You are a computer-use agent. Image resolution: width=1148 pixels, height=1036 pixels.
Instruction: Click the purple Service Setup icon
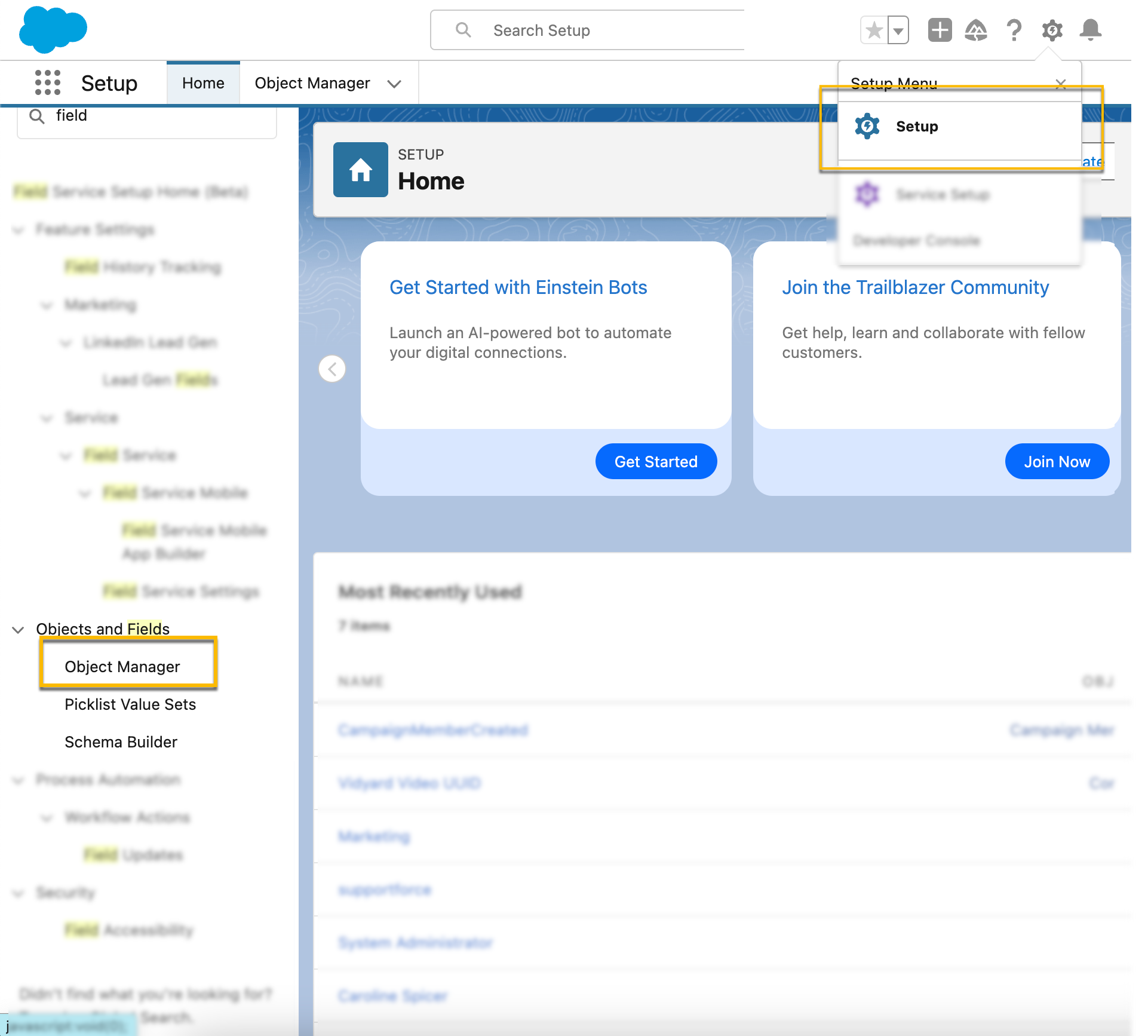tap(867, 194)
